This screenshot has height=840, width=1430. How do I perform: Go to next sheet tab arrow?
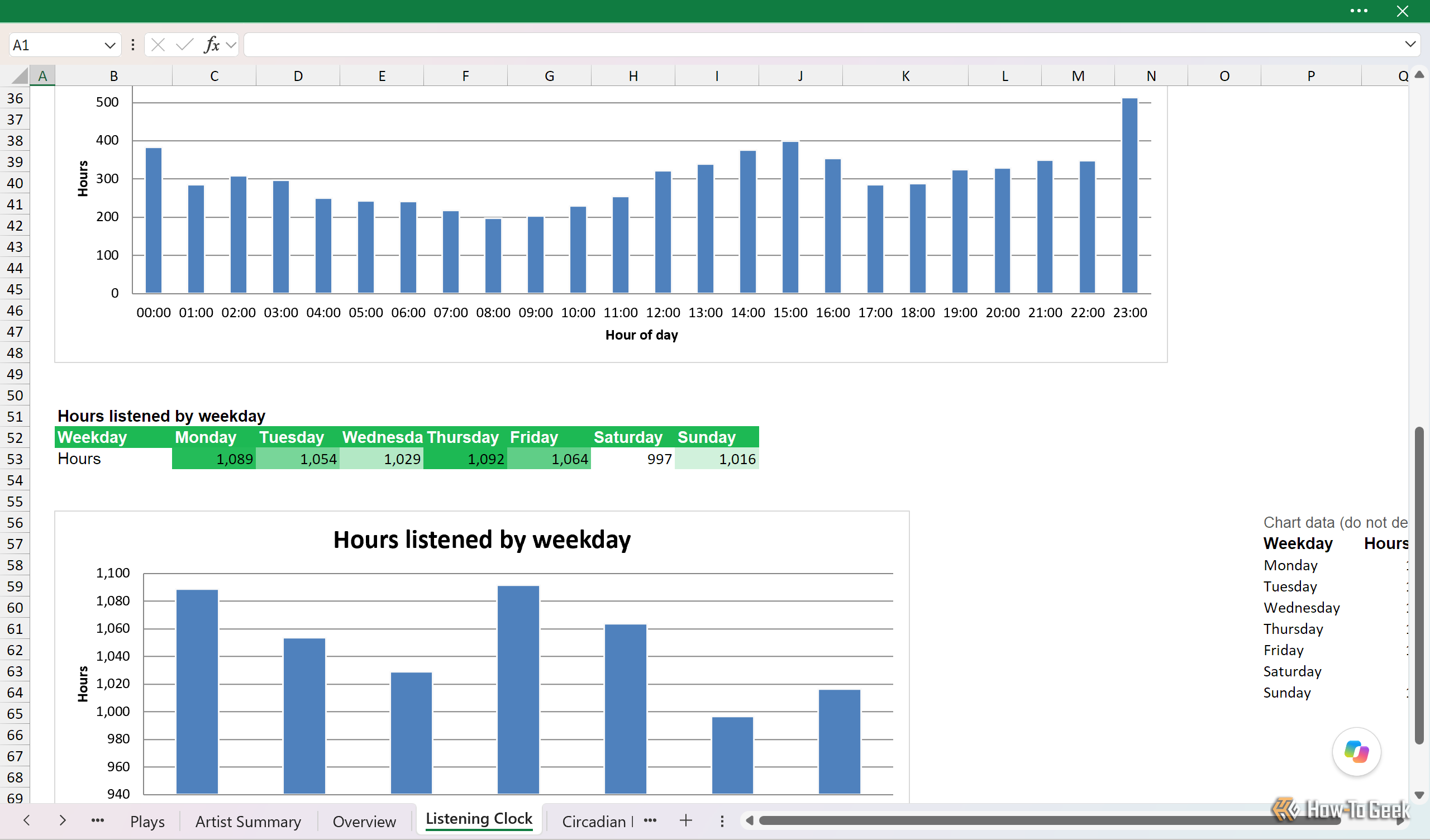[63, 820]
